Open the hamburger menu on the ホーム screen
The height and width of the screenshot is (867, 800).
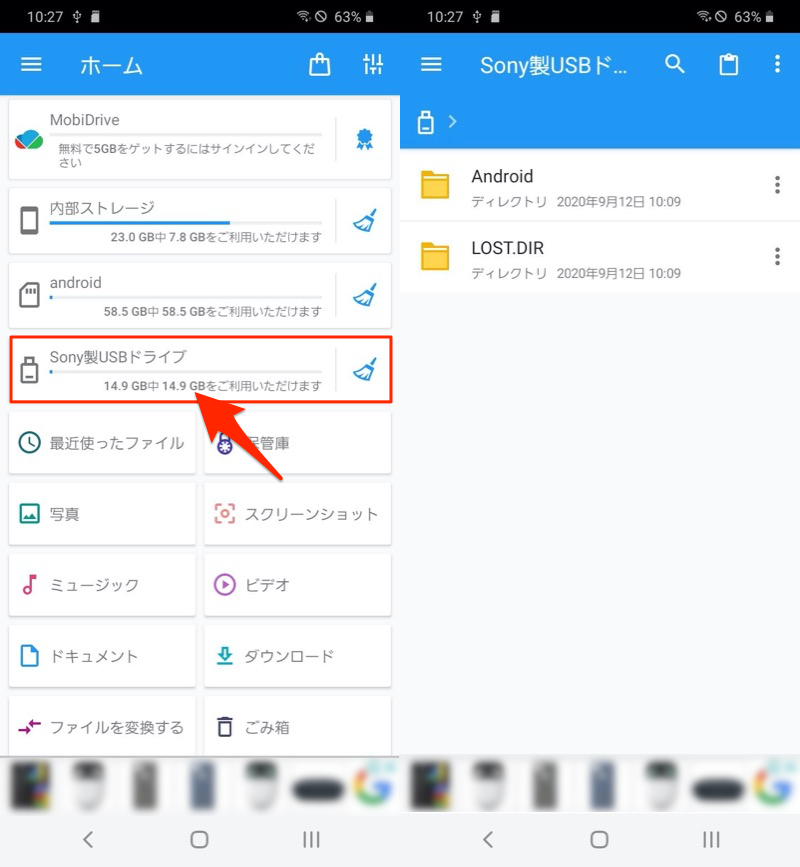click(32, 65)
